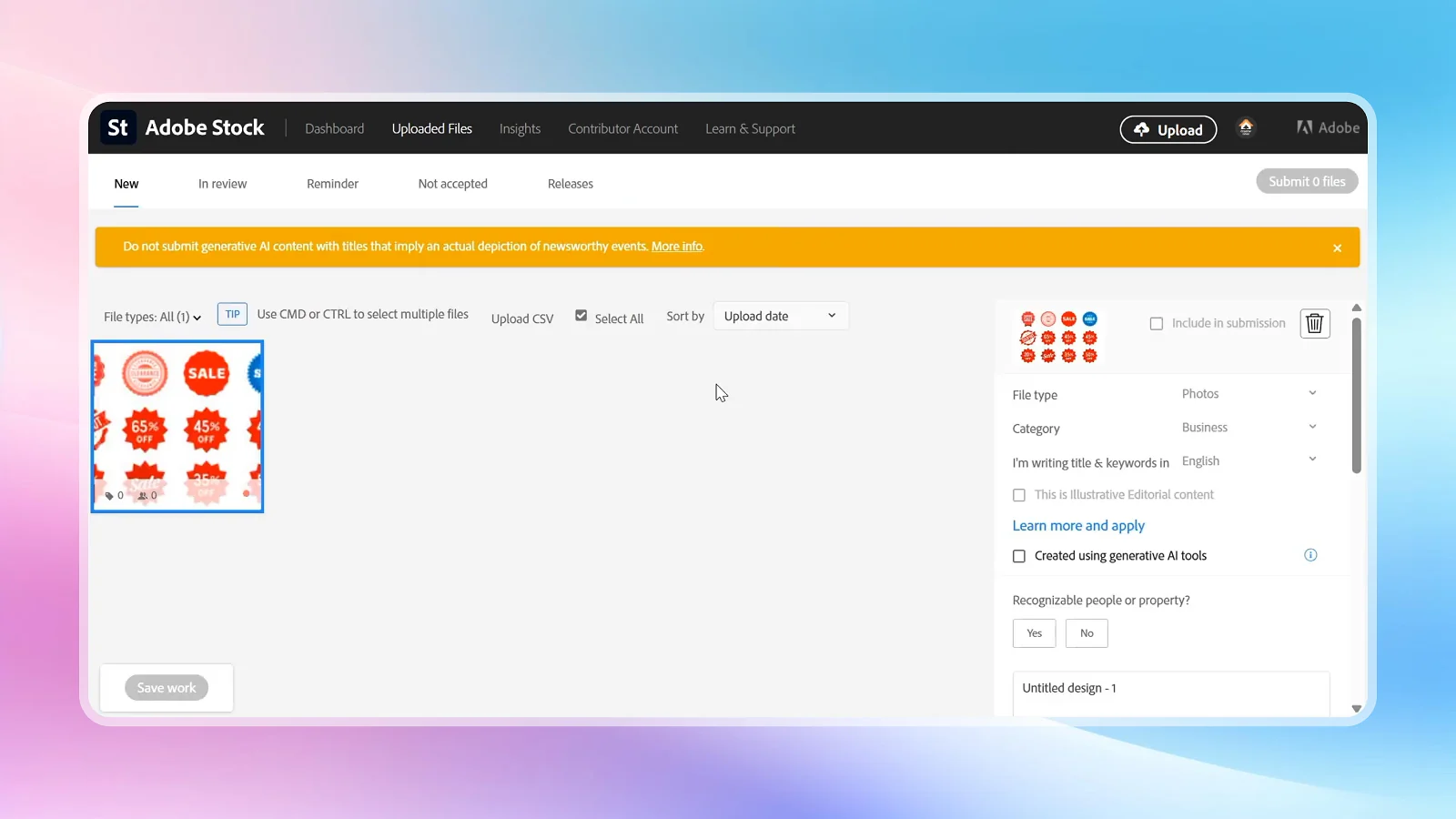
Task: Select the New tab
Action: [126, 184]
